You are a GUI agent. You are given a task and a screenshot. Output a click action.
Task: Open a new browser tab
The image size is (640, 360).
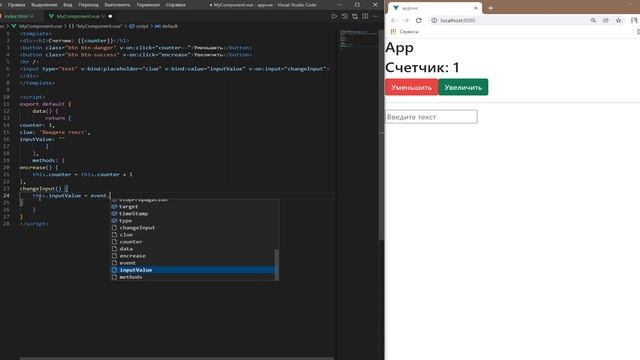point(491,8)
